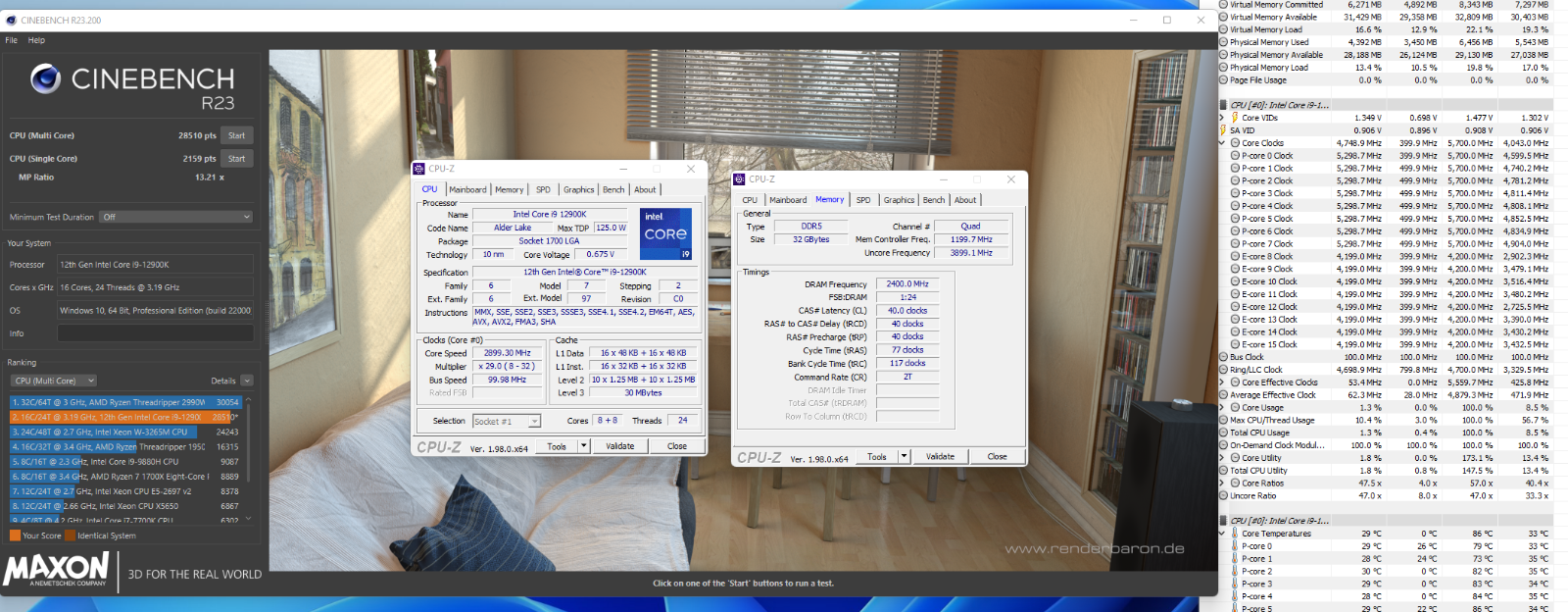The height and width of the screenshot is (612, 1568).
Task: Open the Bench tab in the front CPU-Z window
Action: point(613,189)
